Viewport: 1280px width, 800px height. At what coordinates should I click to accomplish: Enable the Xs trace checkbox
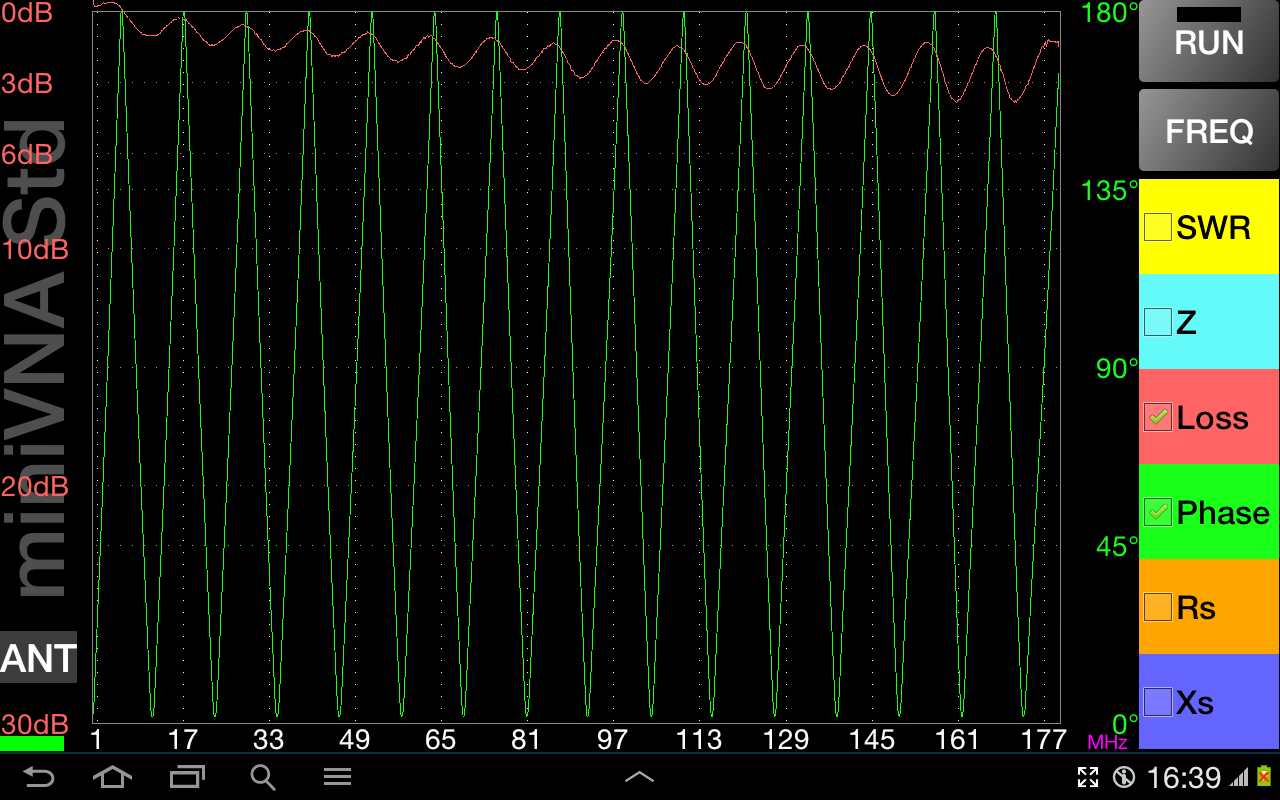point(1157,702)
